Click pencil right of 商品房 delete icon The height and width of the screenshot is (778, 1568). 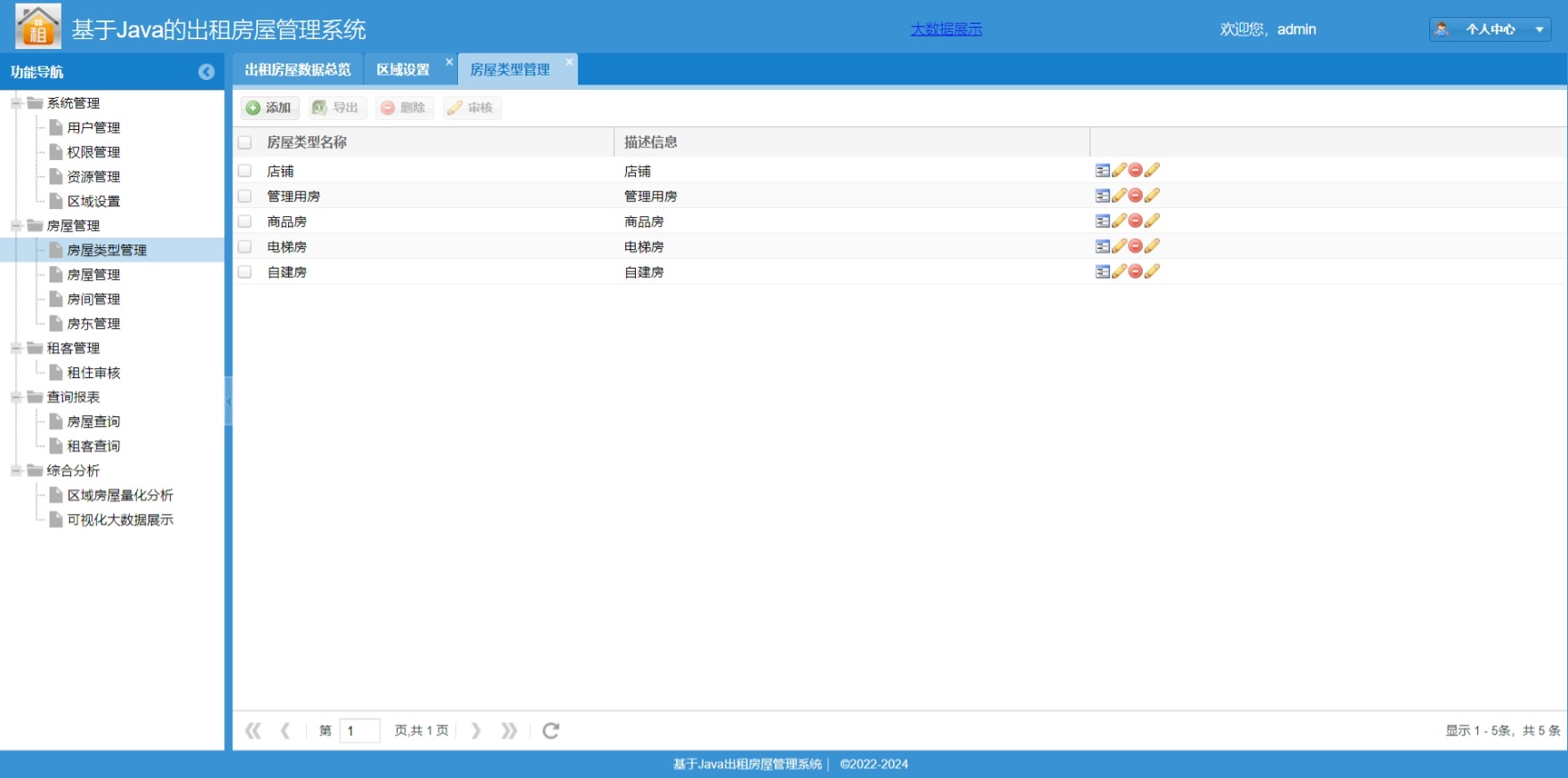click(x=1152, y=221)
